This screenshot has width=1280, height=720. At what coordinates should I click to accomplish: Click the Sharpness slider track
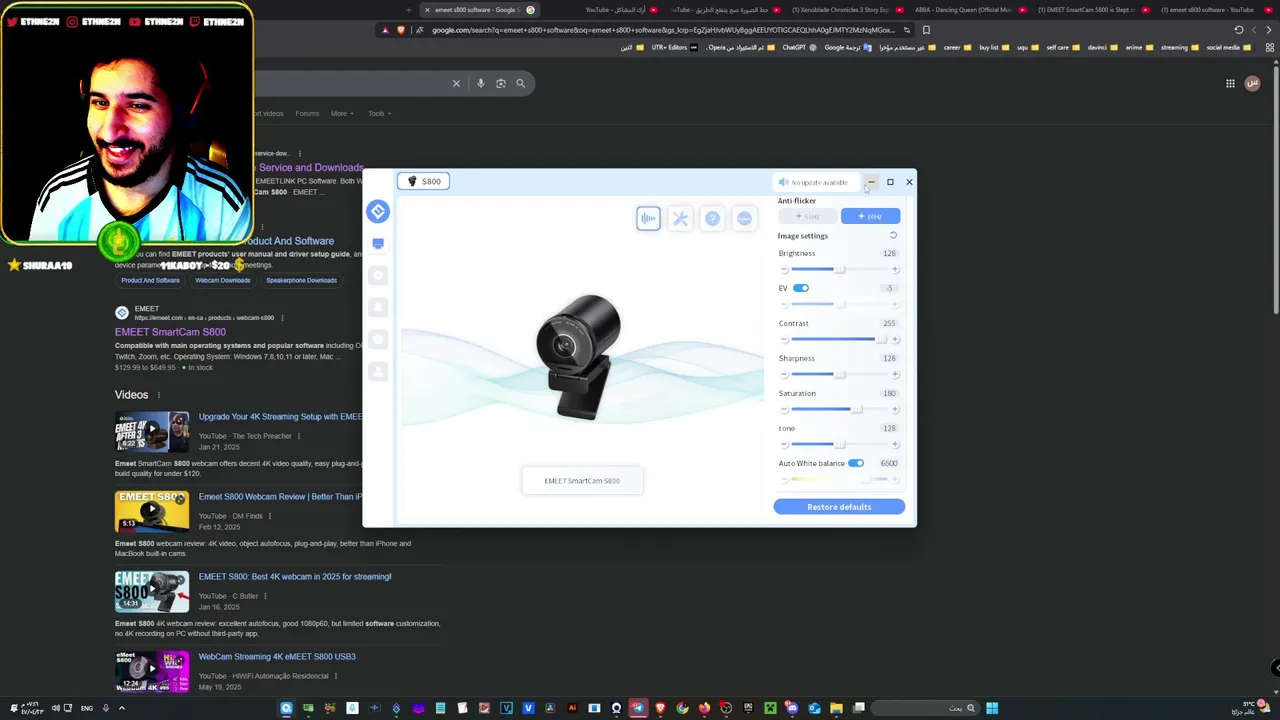tap(839, 375)
